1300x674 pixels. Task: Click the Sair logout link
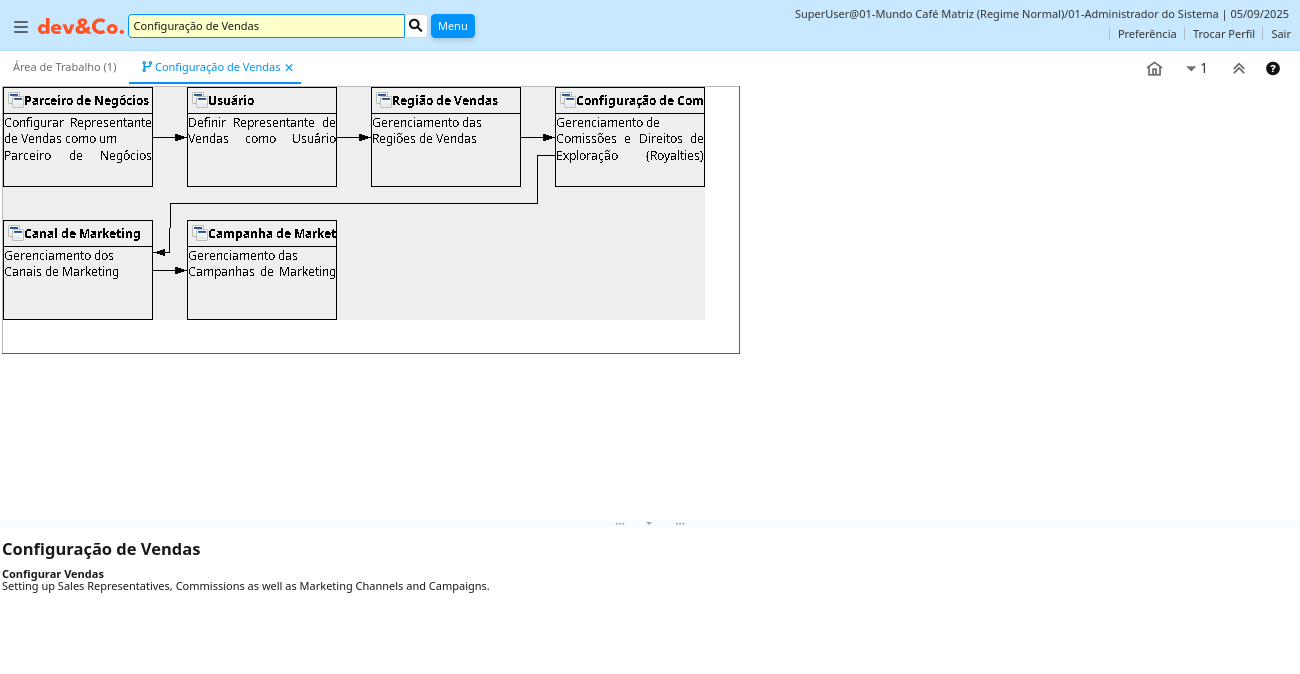coord(1281,34)
